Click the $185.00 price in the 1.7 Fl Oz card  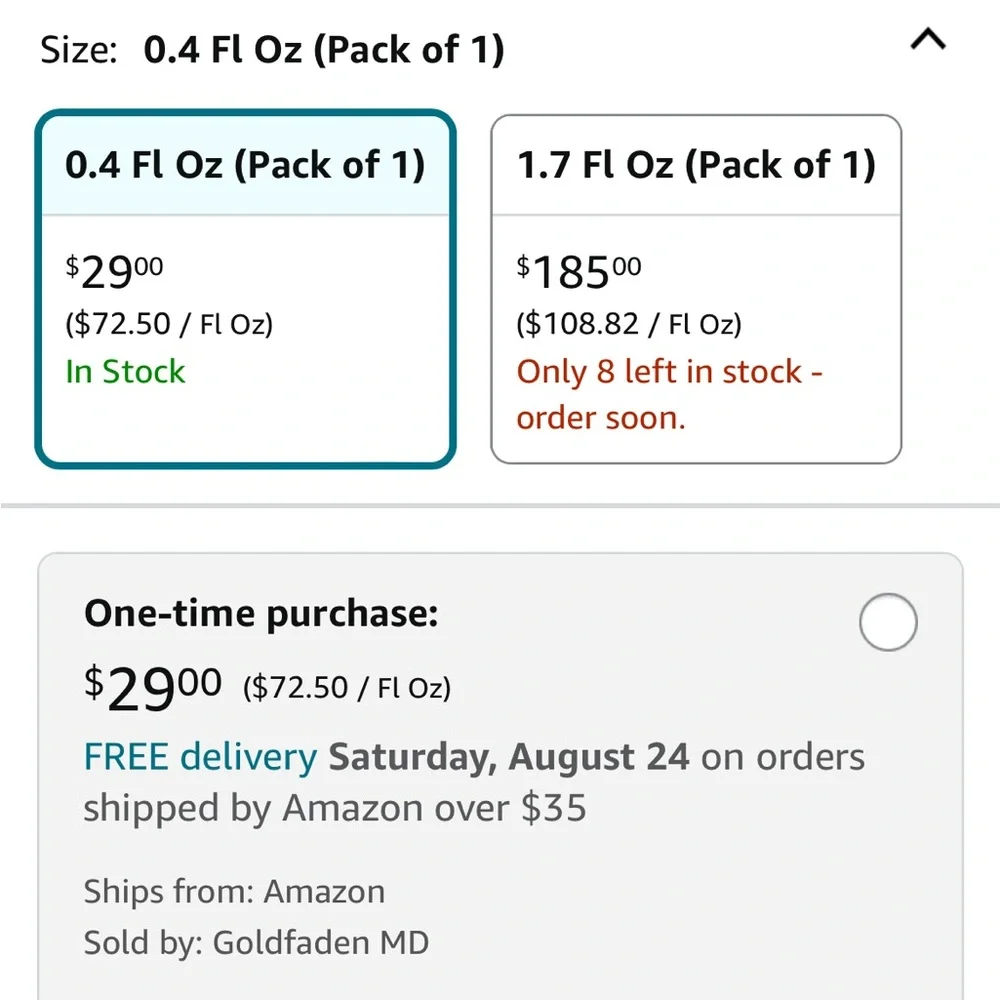(578, 272)
